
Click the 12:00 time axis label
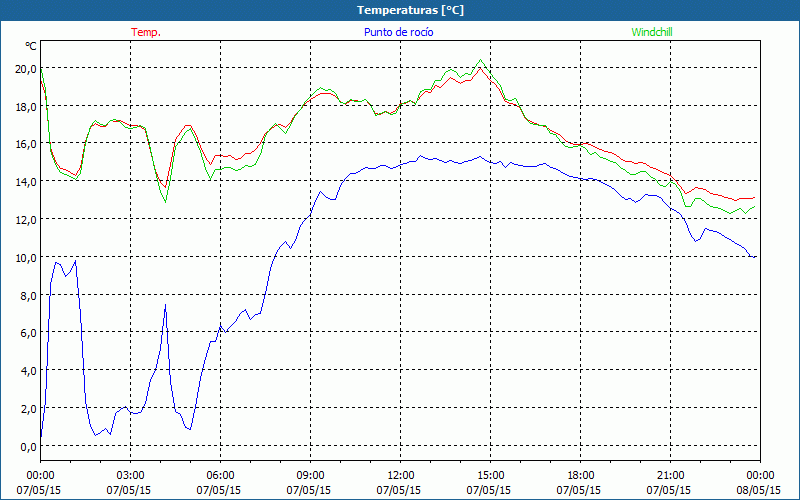point(401,476)
